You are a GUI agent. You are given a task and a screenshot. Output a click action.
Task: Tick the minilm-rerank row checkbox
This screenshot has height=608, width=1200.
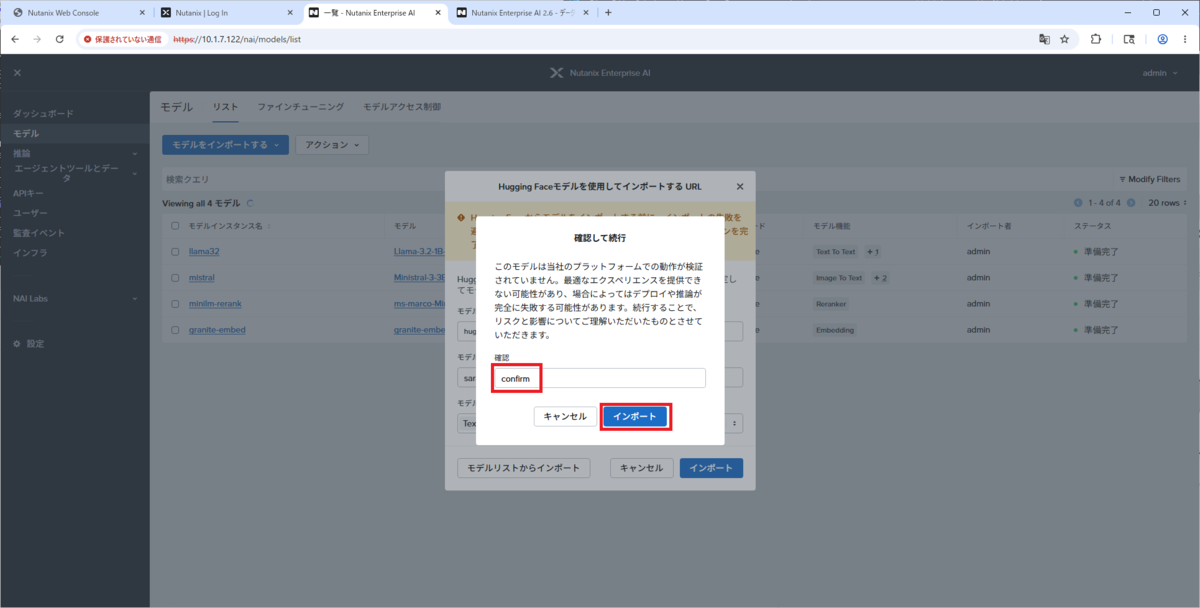pos(175,303)
